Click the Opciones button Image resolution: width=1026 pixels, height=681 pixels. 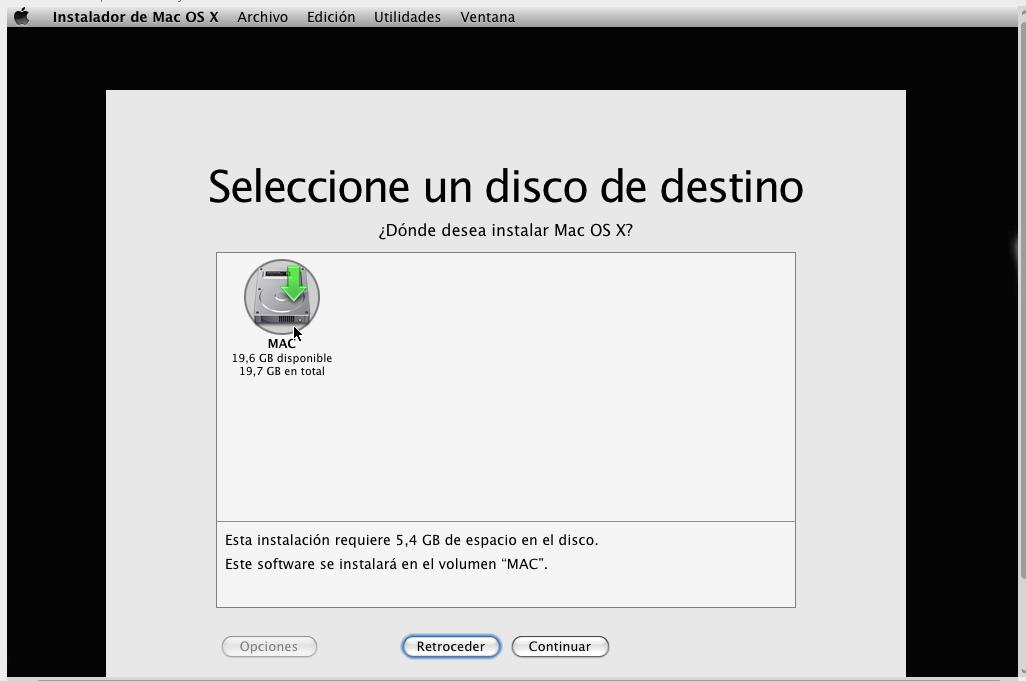click(x=269, y=646)
